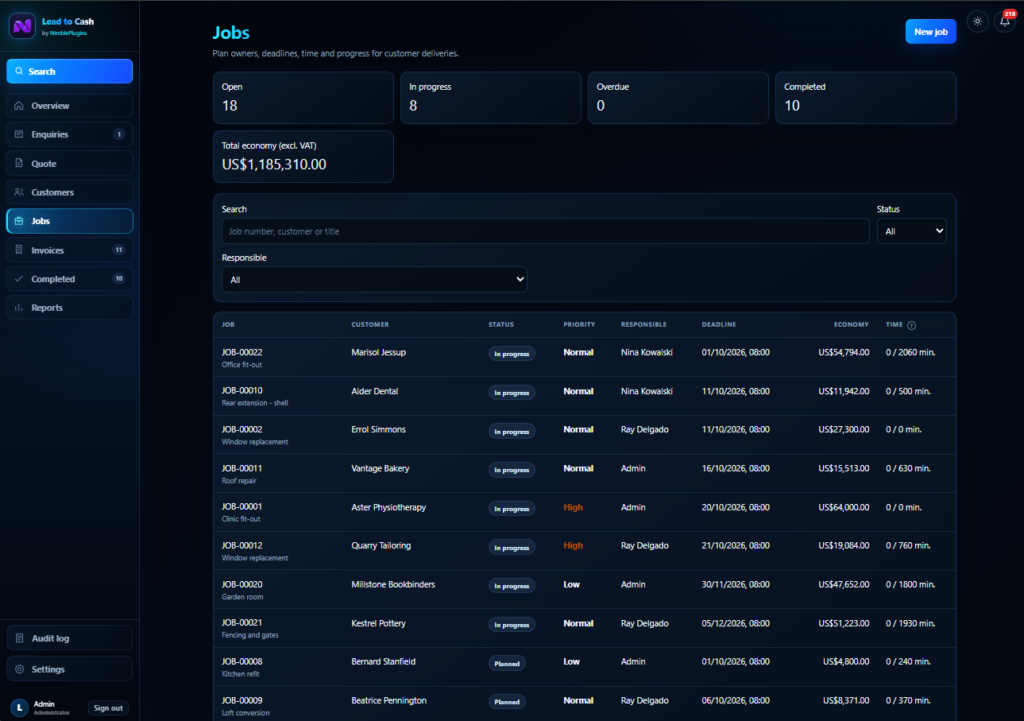Click the Lead to Cash logo icon
Image resolution: width=1024 pixels, height=721 pixels.
click(22, 26)
